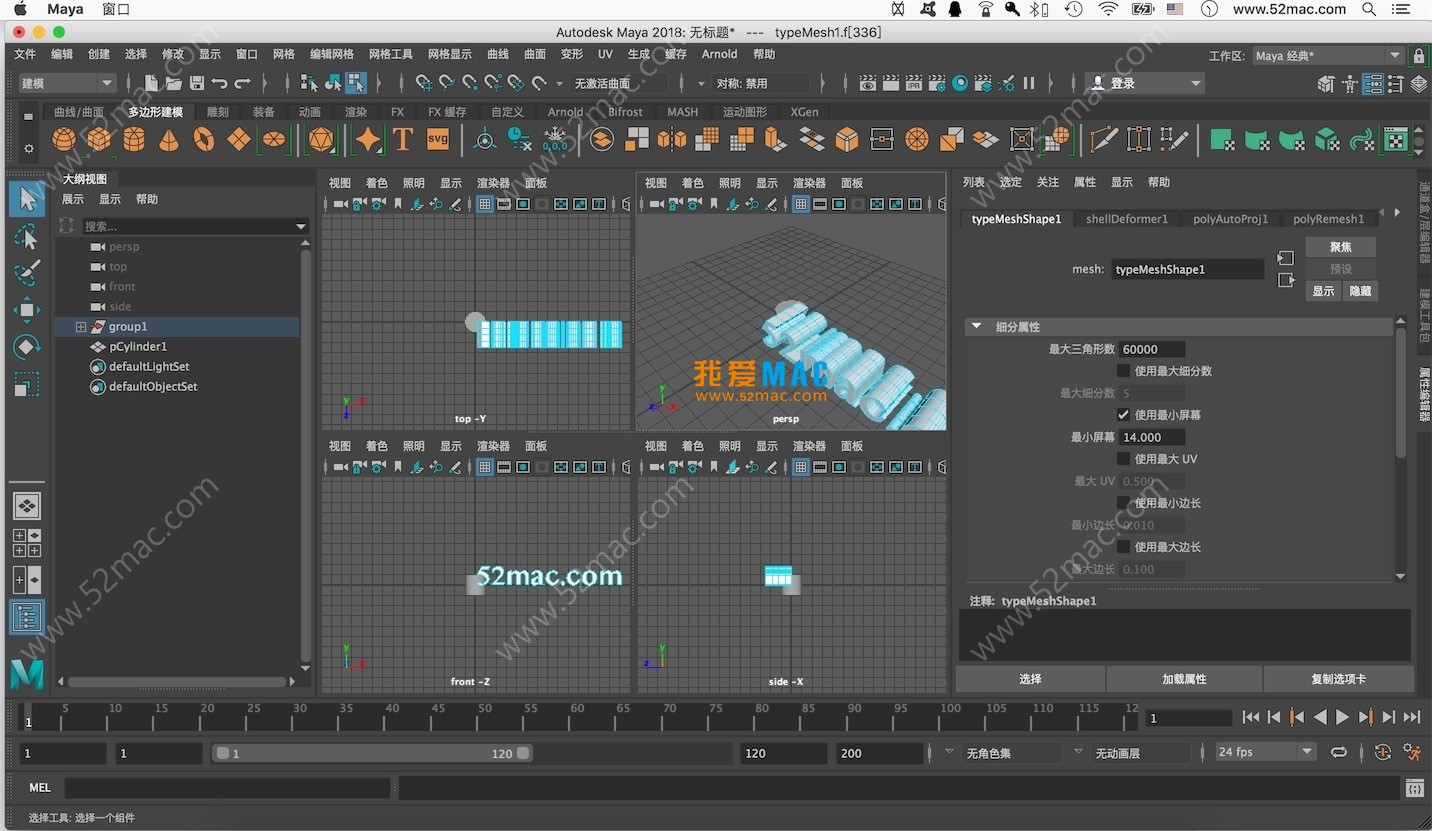Enable the 使用最大边长 checkbox

[1123, 547]
